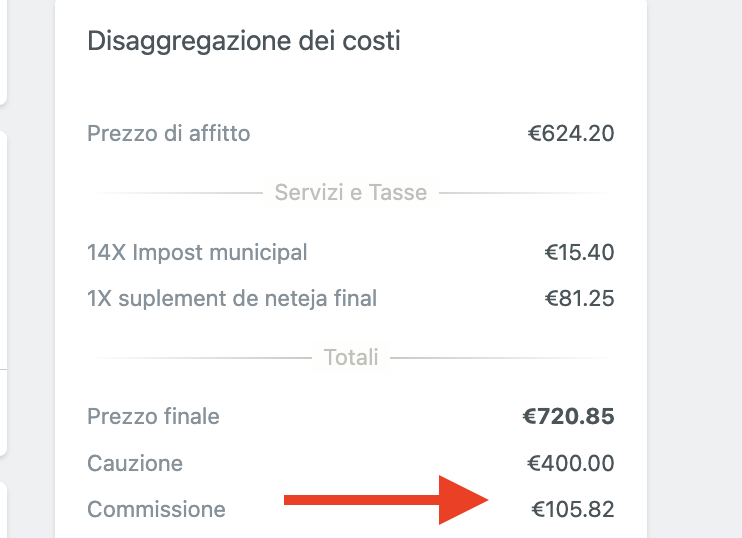
Task: Click the "Servizi e Tasse" section divider label
Action: pyautogui.click(x=351, y=192)
